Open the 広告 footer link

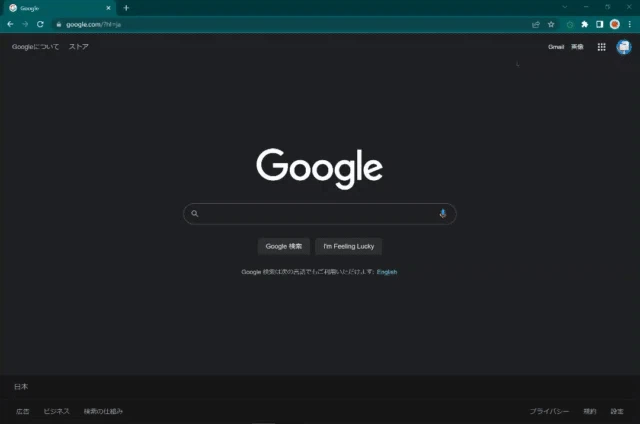(22, 411)
